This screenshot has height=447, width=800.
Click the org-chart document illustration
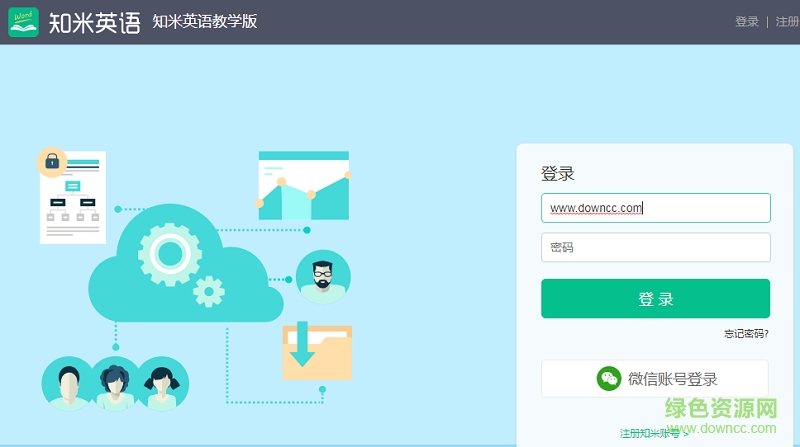(73, 197)
